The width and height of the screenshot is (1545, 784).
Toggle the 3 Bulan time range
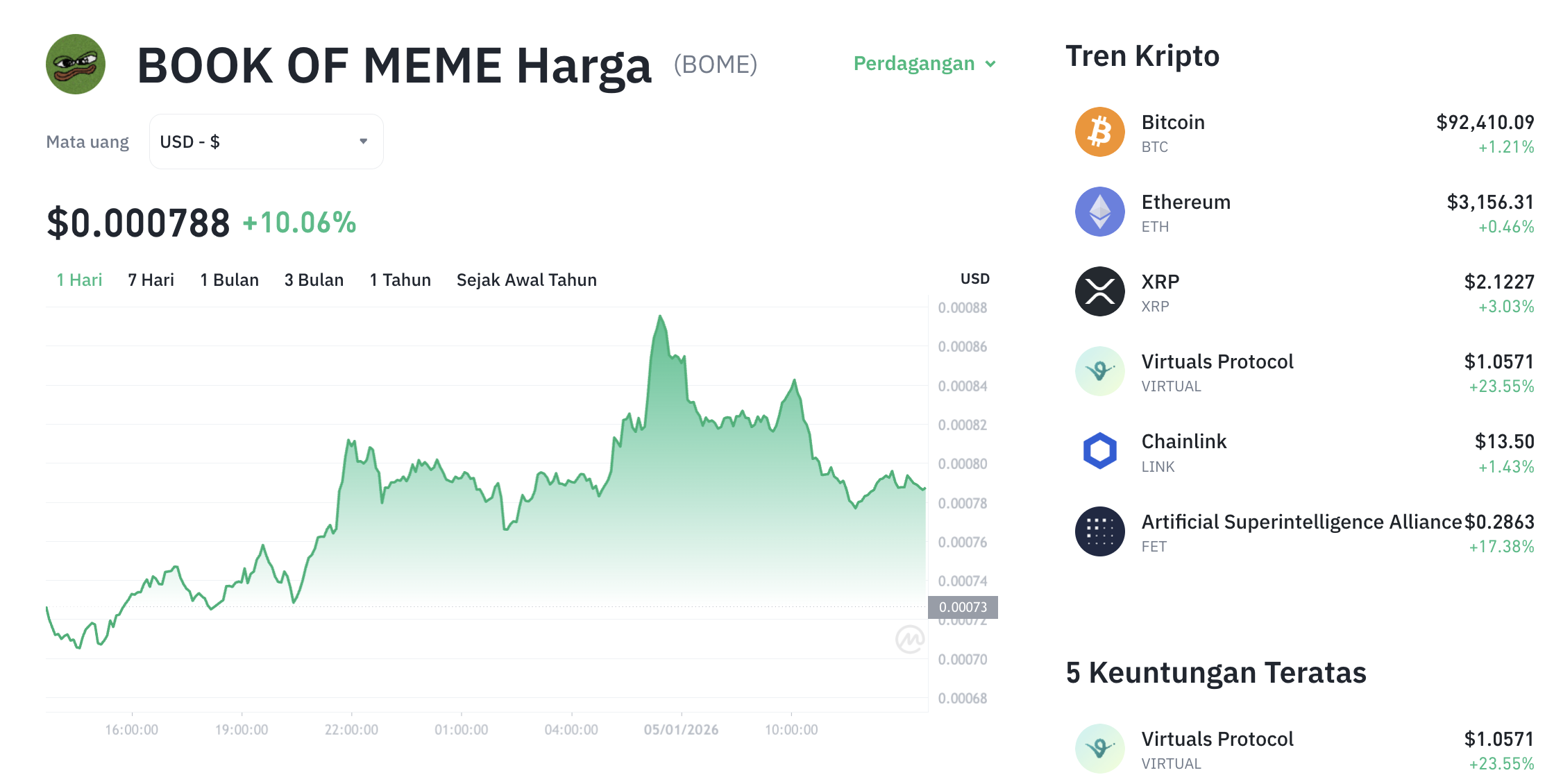tap(313, 280)
